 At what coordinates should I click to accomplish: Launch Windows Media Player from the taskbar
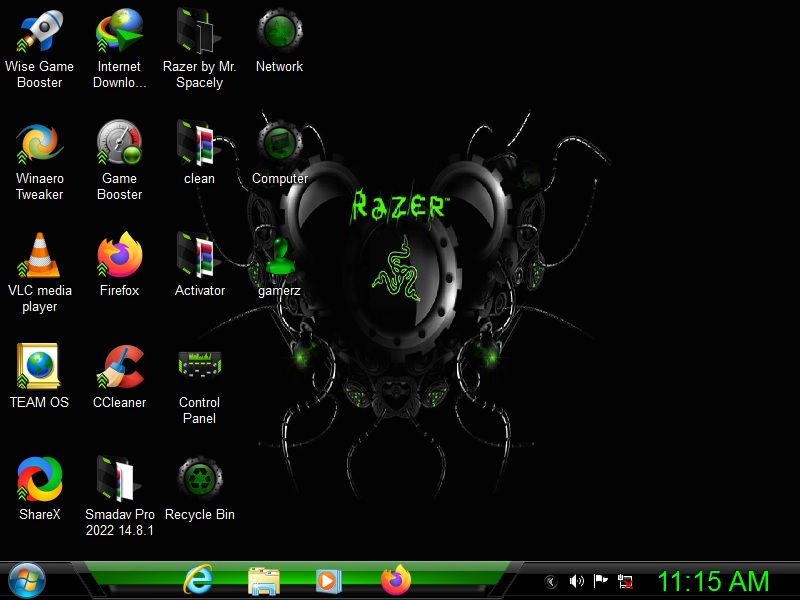pos(328,581)
